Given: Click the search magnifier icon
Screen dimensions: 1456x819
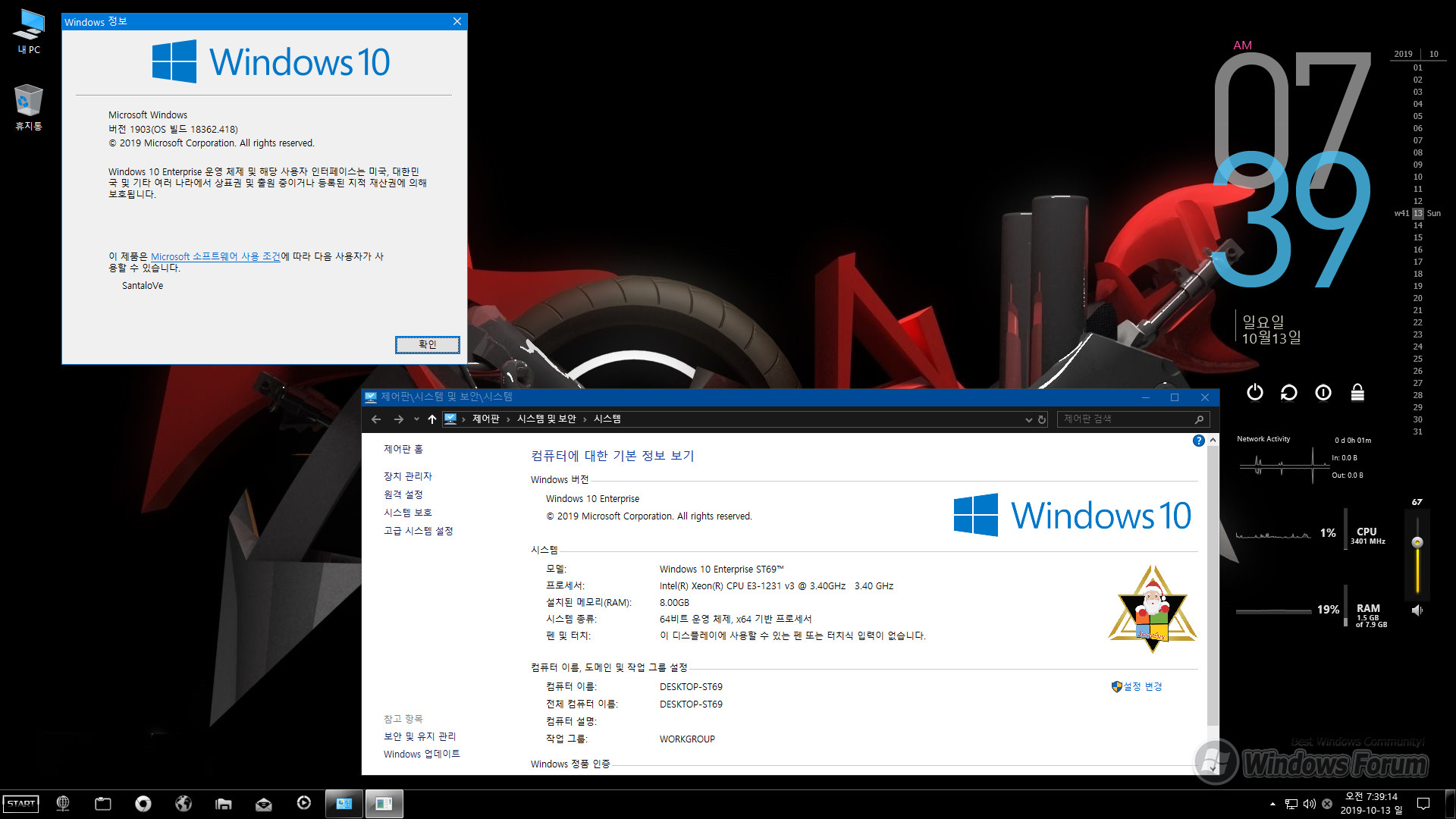Looking at the screenshot, I should coord(1199,419).
